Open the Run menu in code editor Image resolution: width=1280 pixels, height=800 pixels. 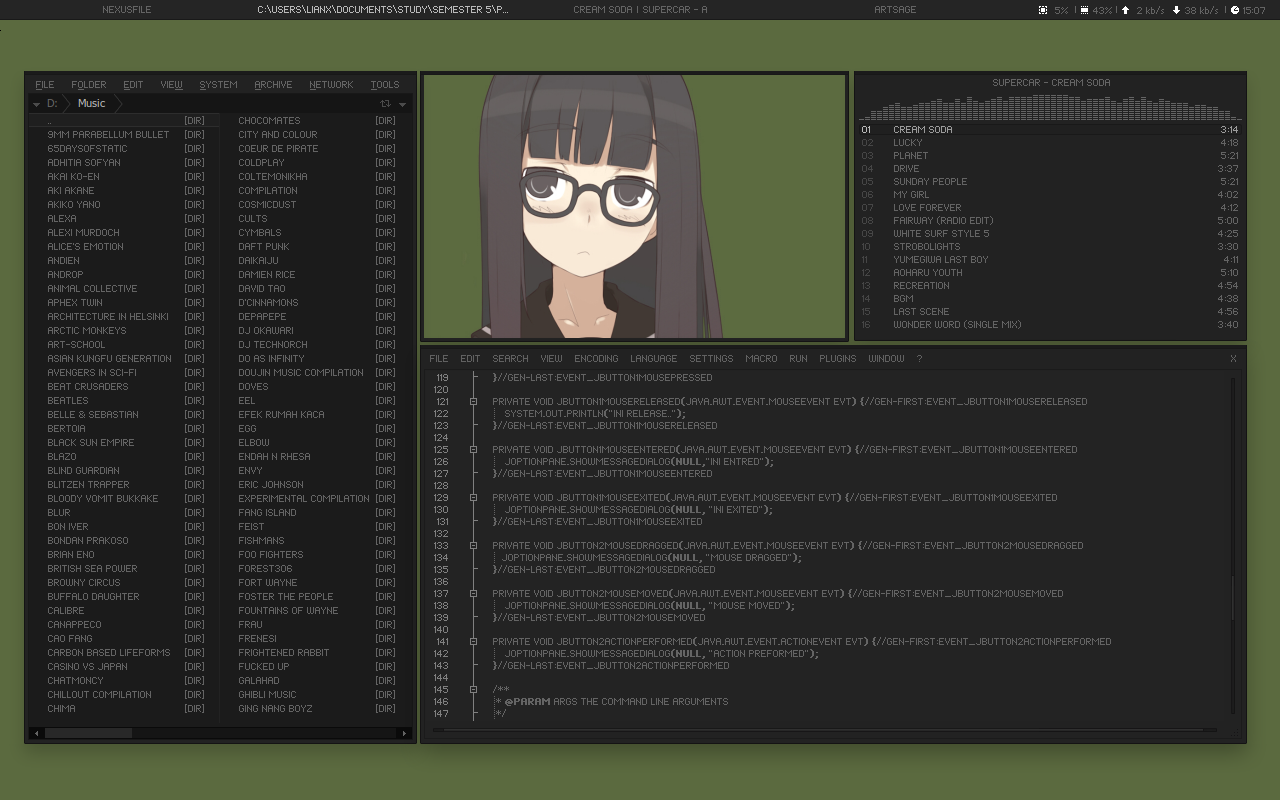798,358
